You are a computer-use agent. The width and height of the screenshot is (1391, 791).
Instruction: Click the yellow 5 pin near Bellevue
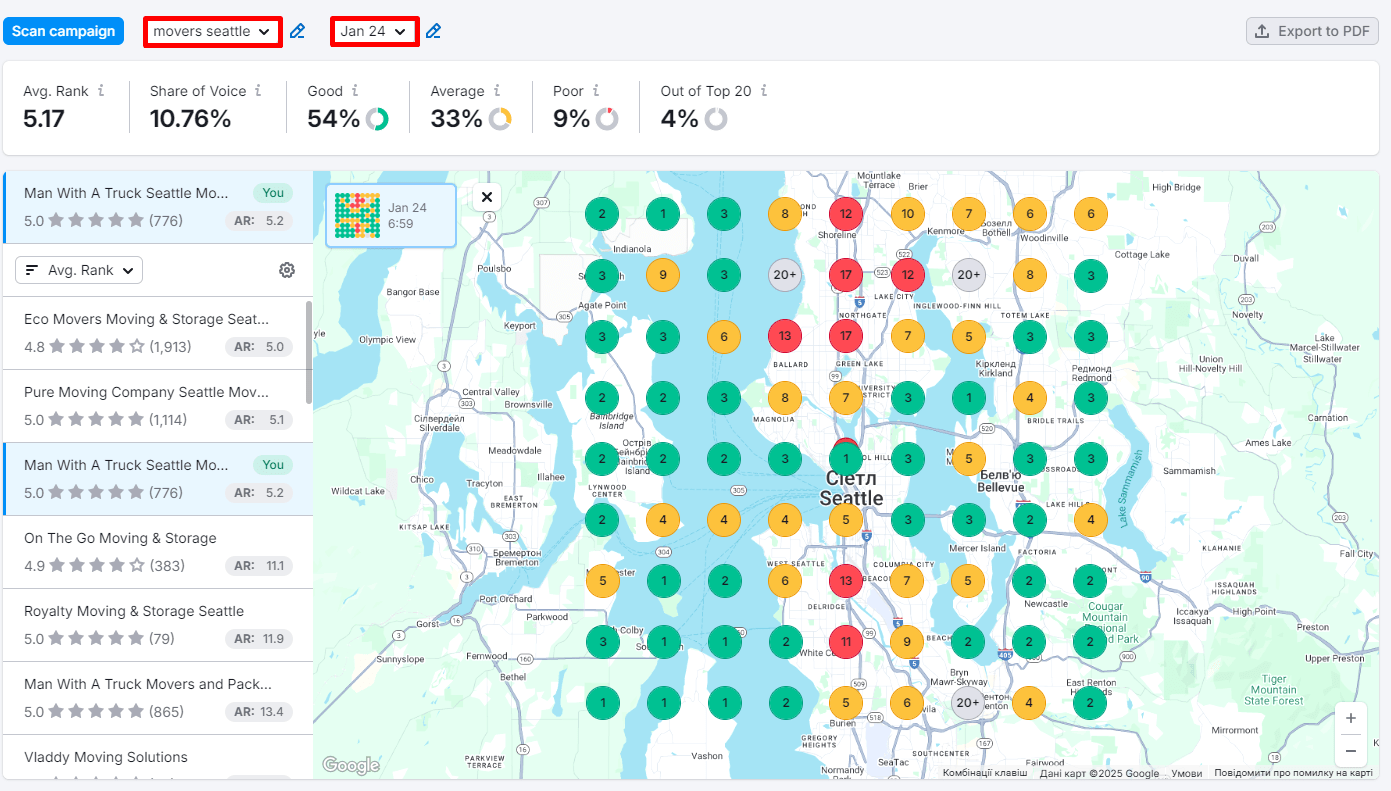pos(968,459)
